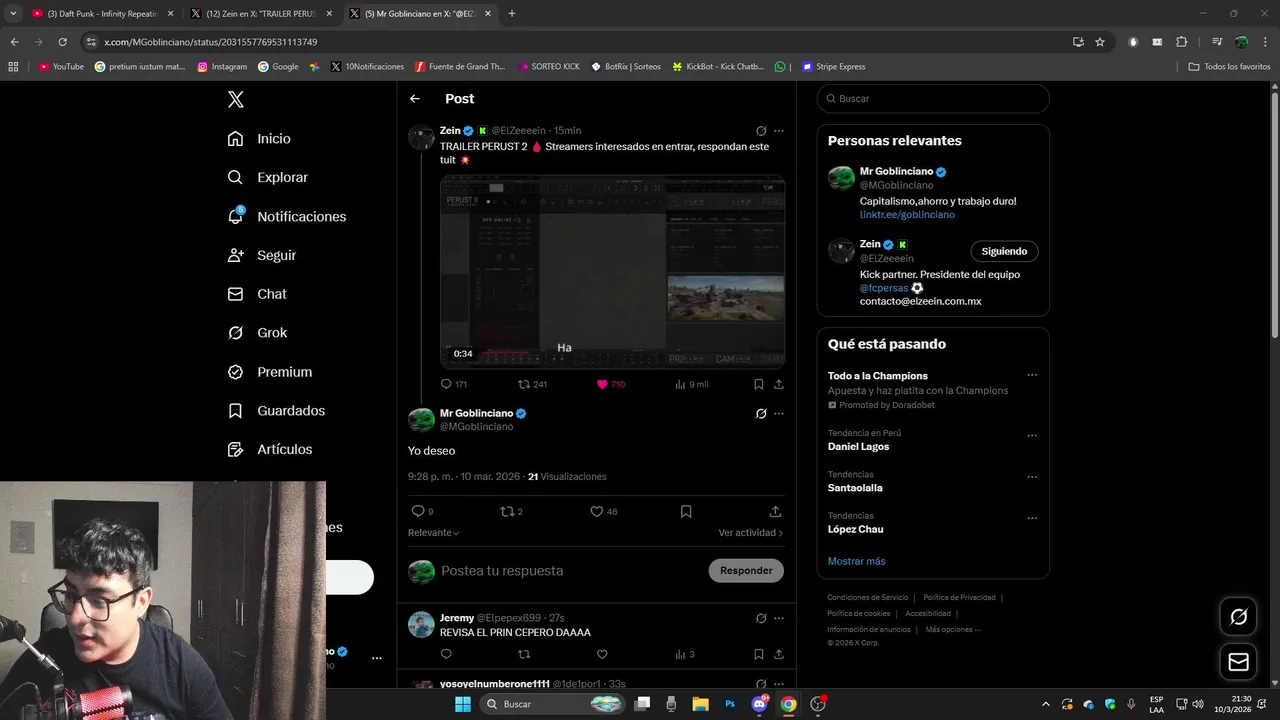Viewport: 1280px width, 720px height.
Task: Open Guardados bookmarks in sidebar
Action: click(x=275, y=411)
